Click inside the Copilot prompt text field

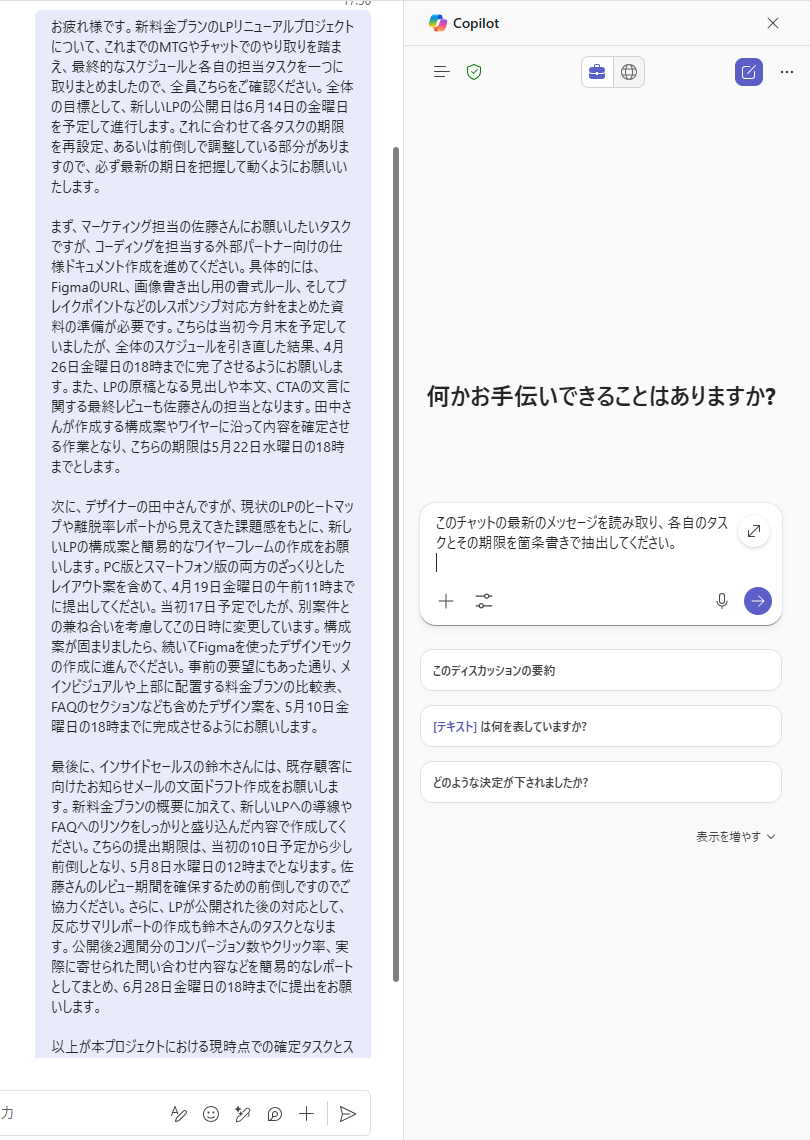(582, 542)
